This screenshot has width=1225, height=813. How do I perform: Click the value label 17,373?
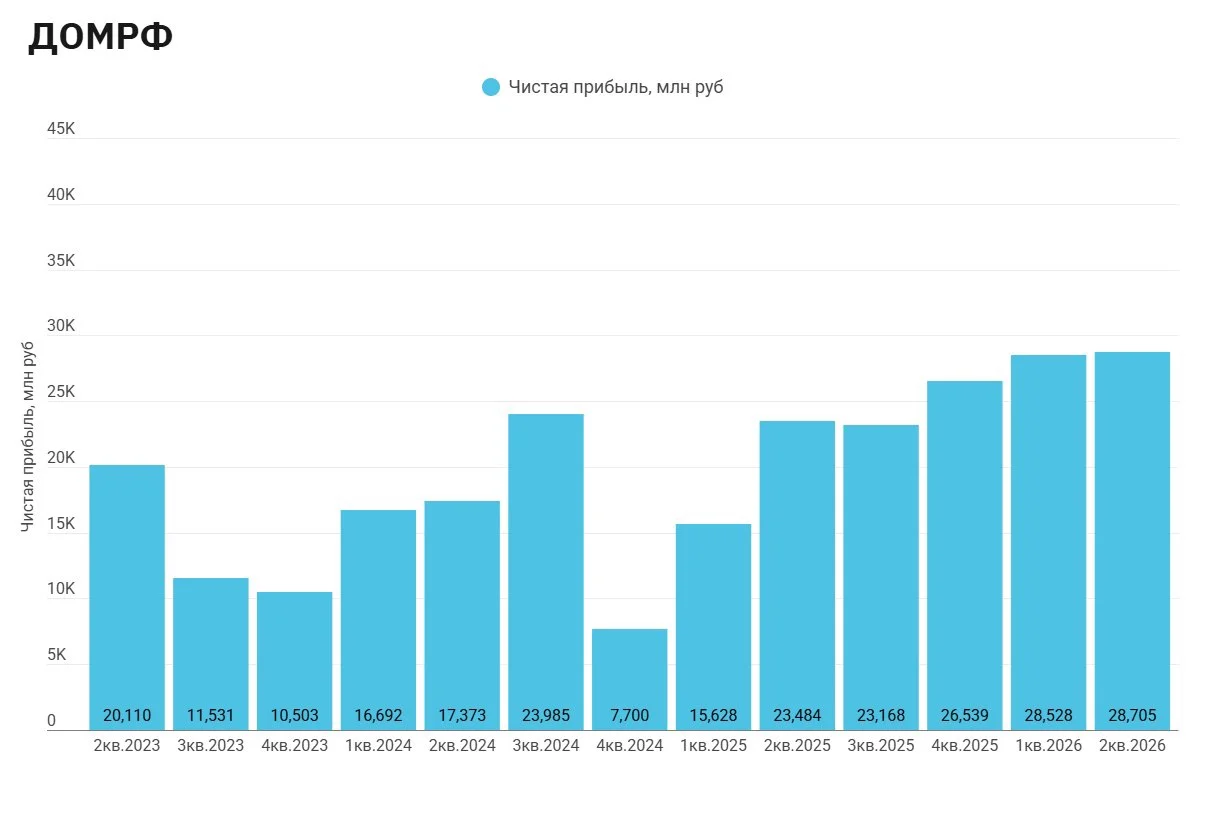point(462,716)
